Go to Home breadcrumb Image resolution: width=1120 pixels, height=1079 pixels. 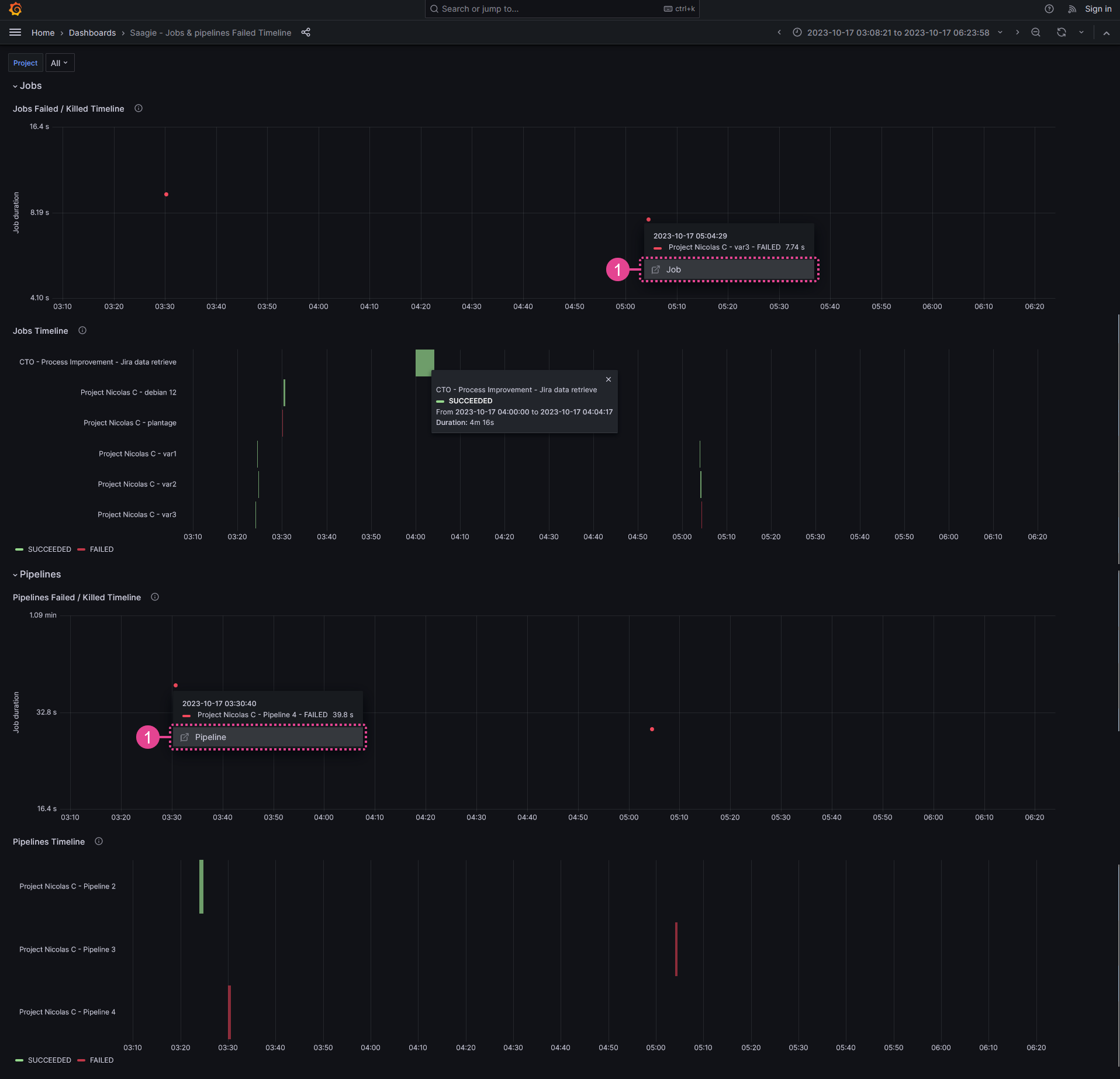(43, 33)
